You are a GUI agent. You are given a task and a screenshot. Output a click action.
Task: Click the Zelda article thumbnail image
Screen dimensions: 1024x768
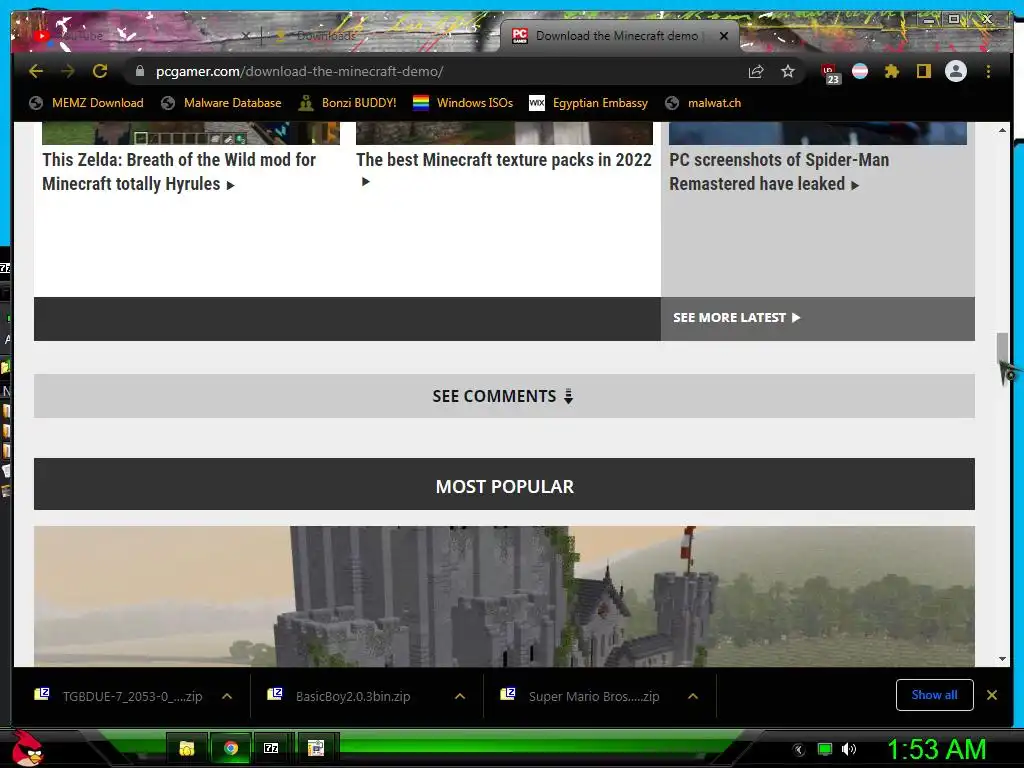click(191, 133)
